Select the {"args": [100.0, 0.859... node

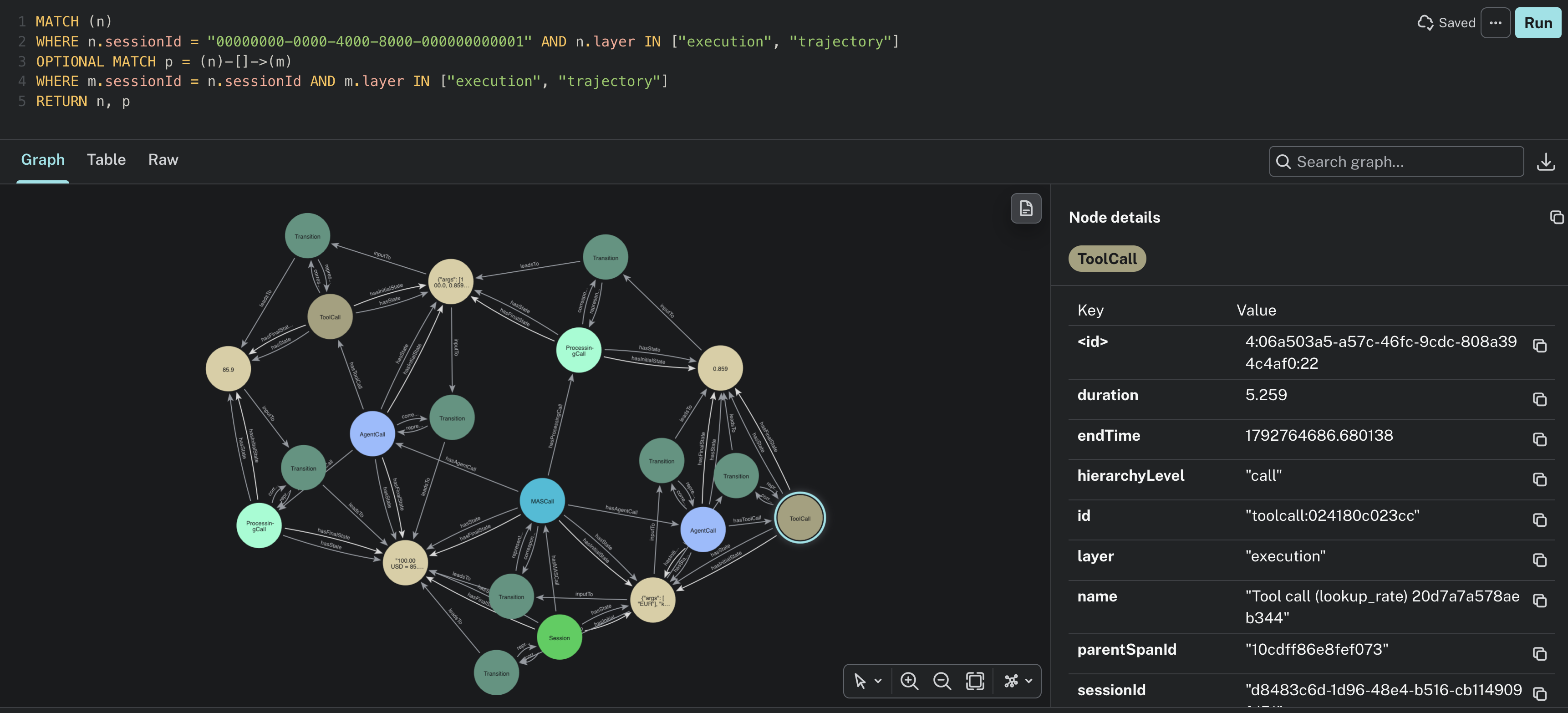click(x=451, y=282)
